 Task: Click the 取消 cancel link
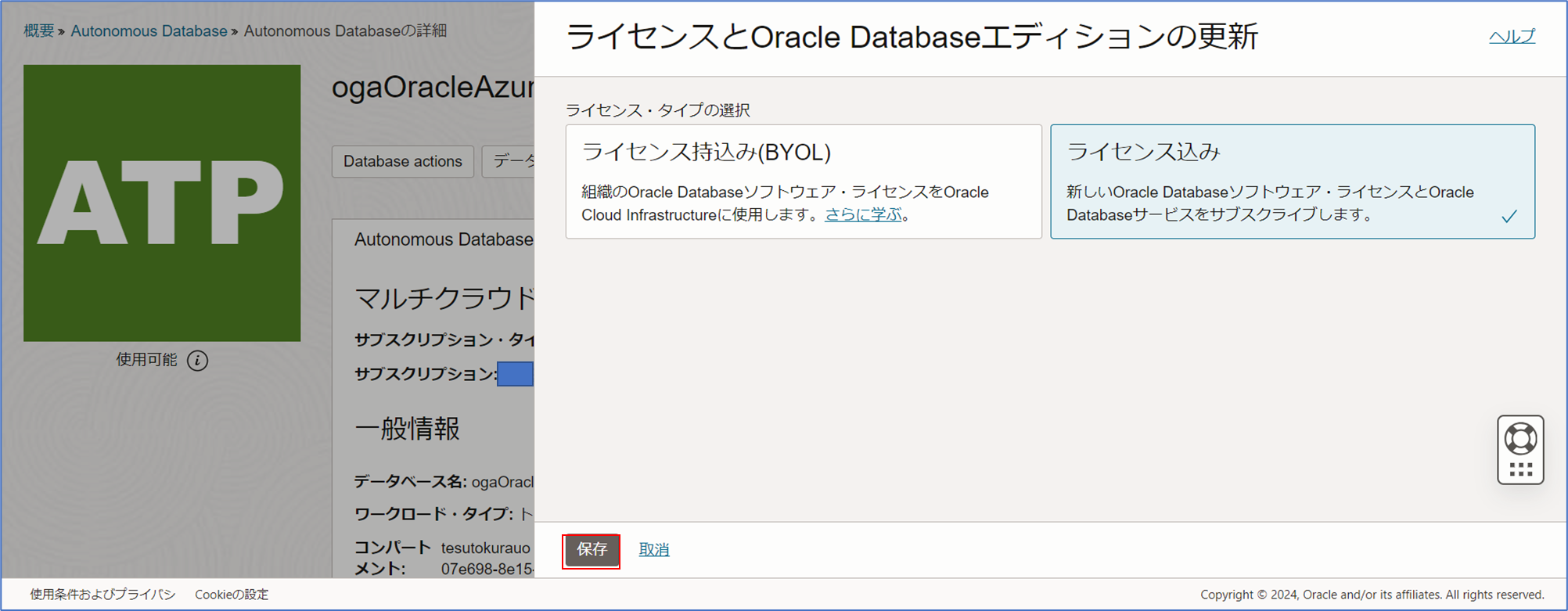654,550
